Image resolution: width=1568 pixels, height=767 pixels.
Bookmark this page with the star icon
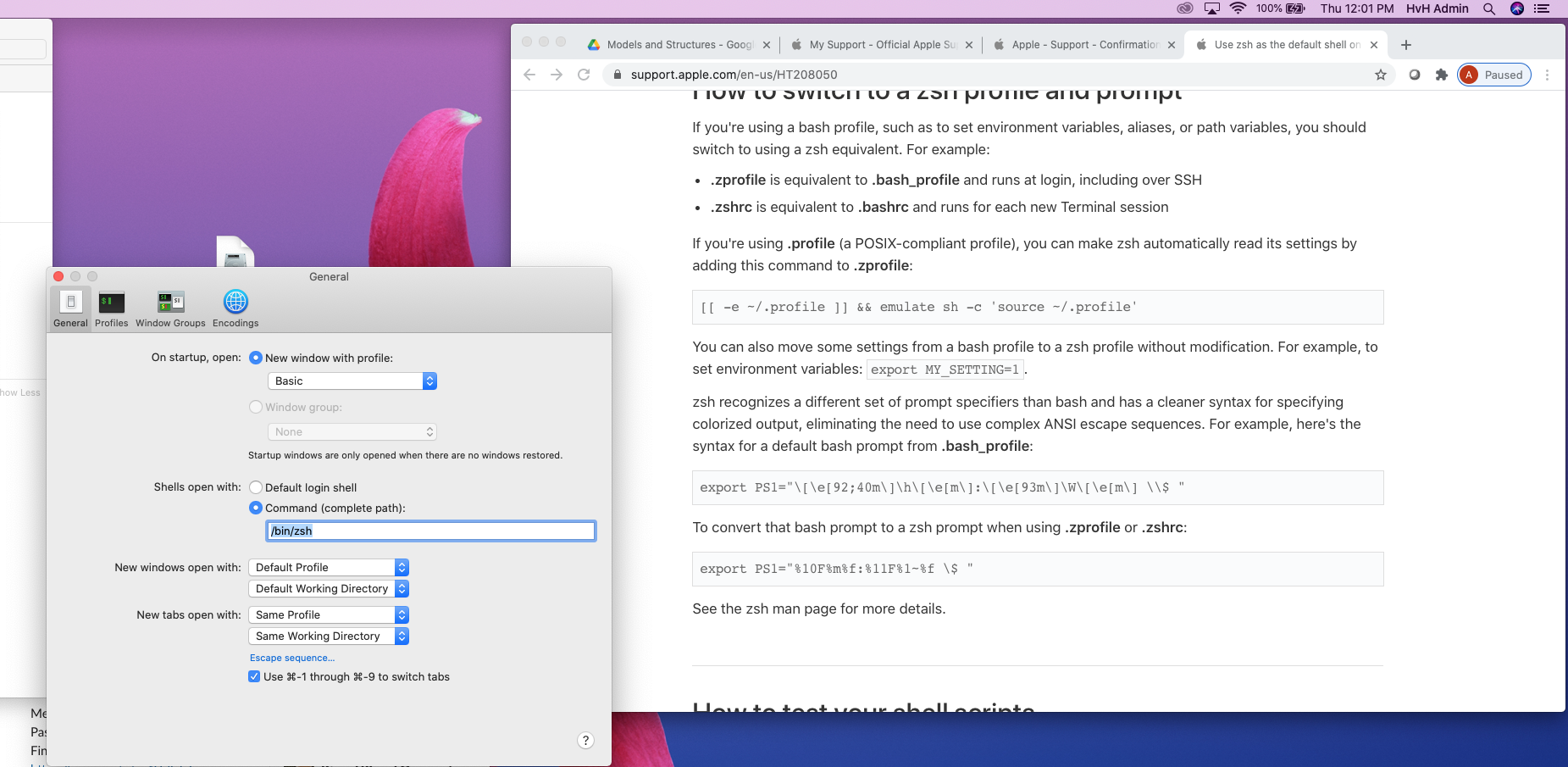(x=1381, y=75)
